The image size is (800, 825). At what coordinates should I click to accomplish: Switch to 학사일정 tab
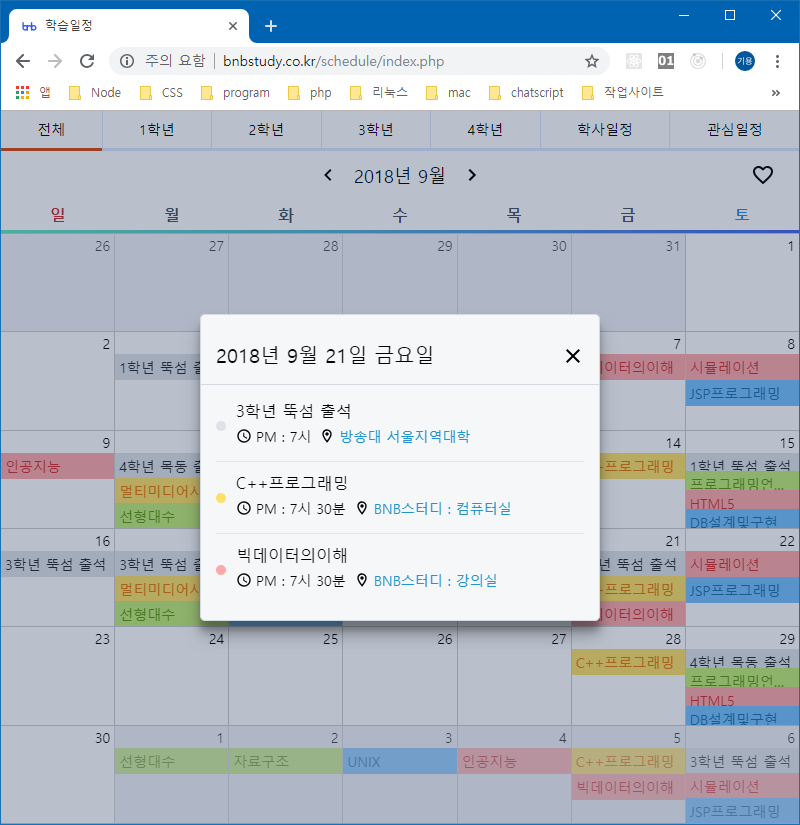click(x=604, y=130)
